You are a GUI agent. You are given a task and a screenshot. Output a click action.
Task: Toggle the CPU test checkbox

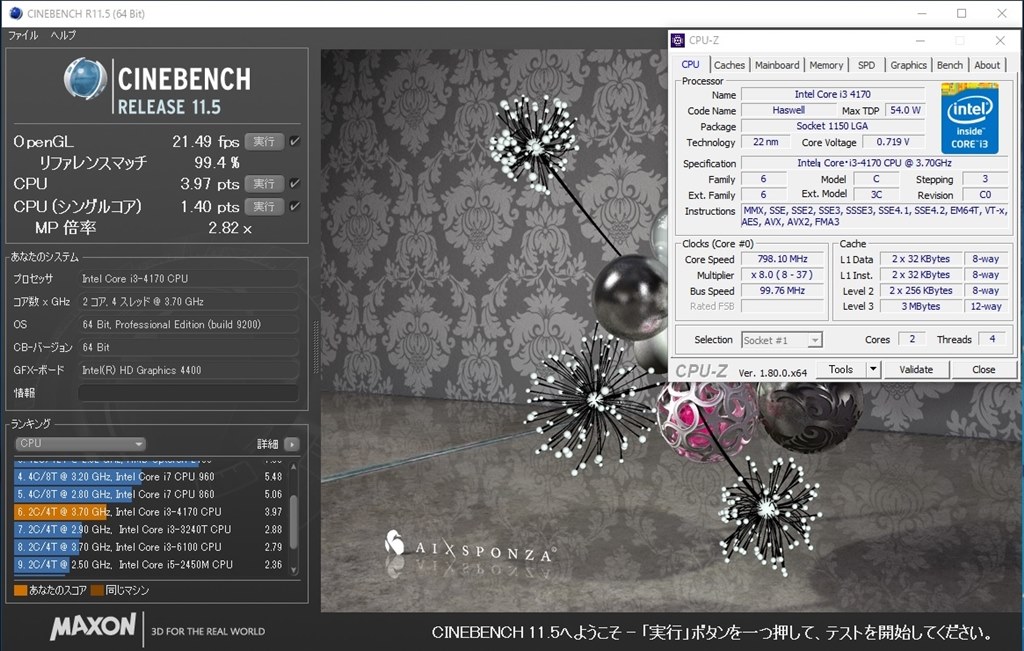[295, 184]
